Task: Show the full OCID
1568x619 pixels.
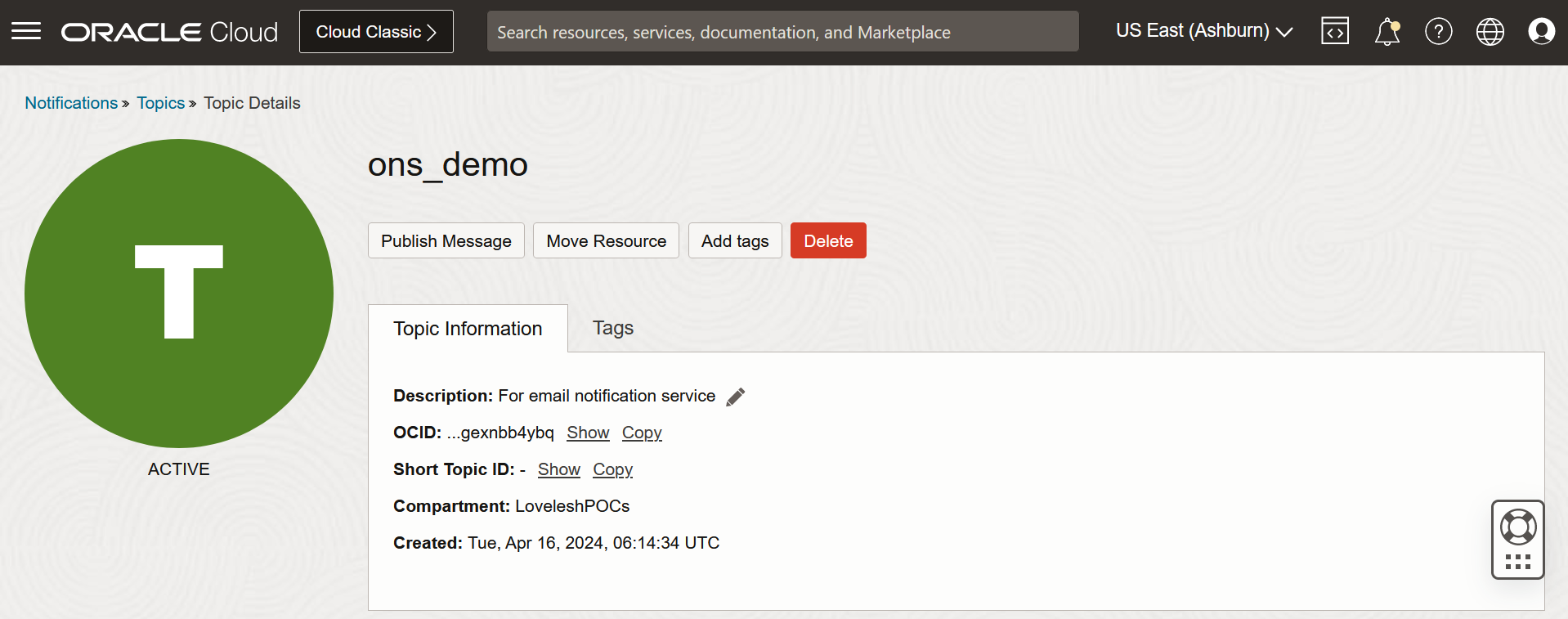Action: (x=588, y=433)
